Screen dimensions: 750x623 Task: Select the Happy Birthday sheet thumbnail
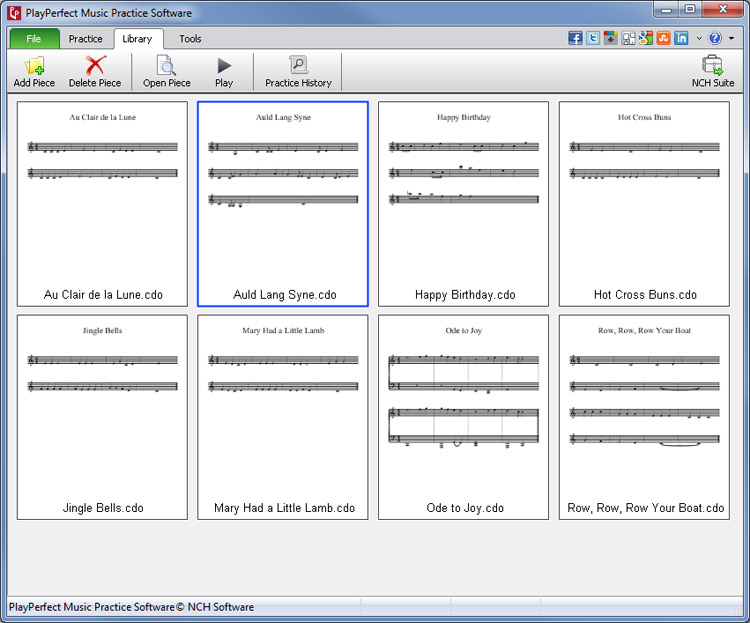coord(463,204)
